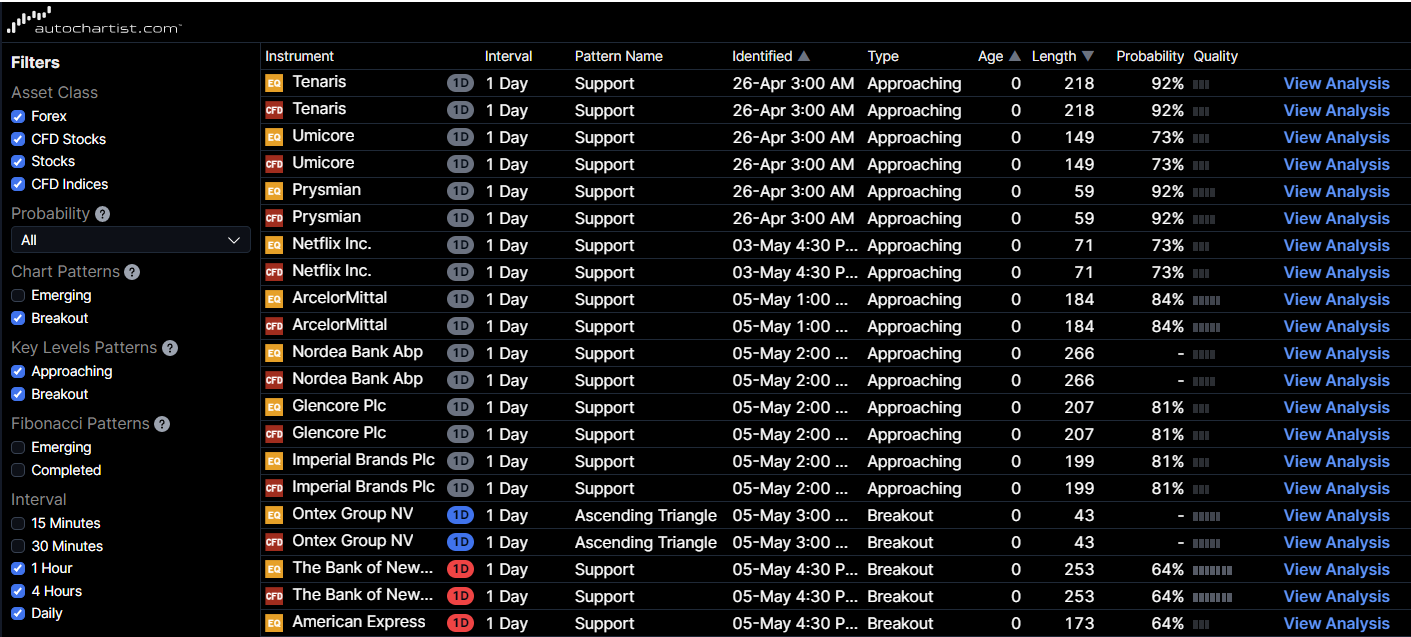This screenshot has width=1411, height=637.
Task: Sort by the Probability column header
Action: tap(1150, 56)
